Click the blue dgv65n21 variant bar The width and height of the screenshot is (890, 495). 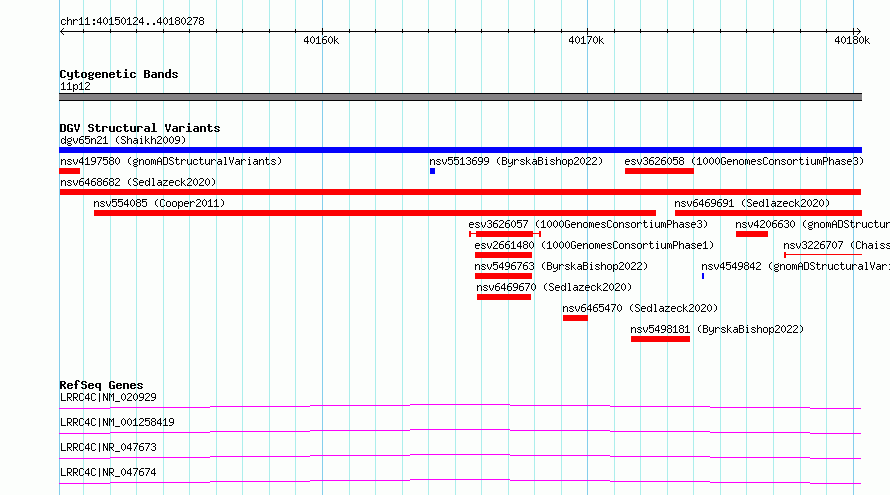coord(460,150)
